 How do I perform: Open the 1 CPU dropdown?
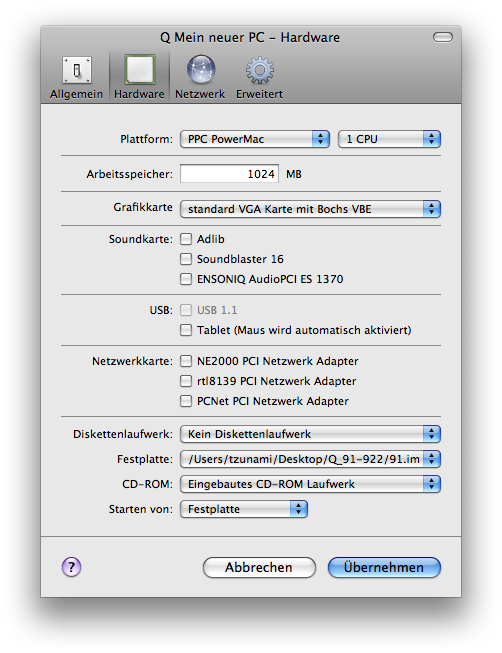pos(390,139)
